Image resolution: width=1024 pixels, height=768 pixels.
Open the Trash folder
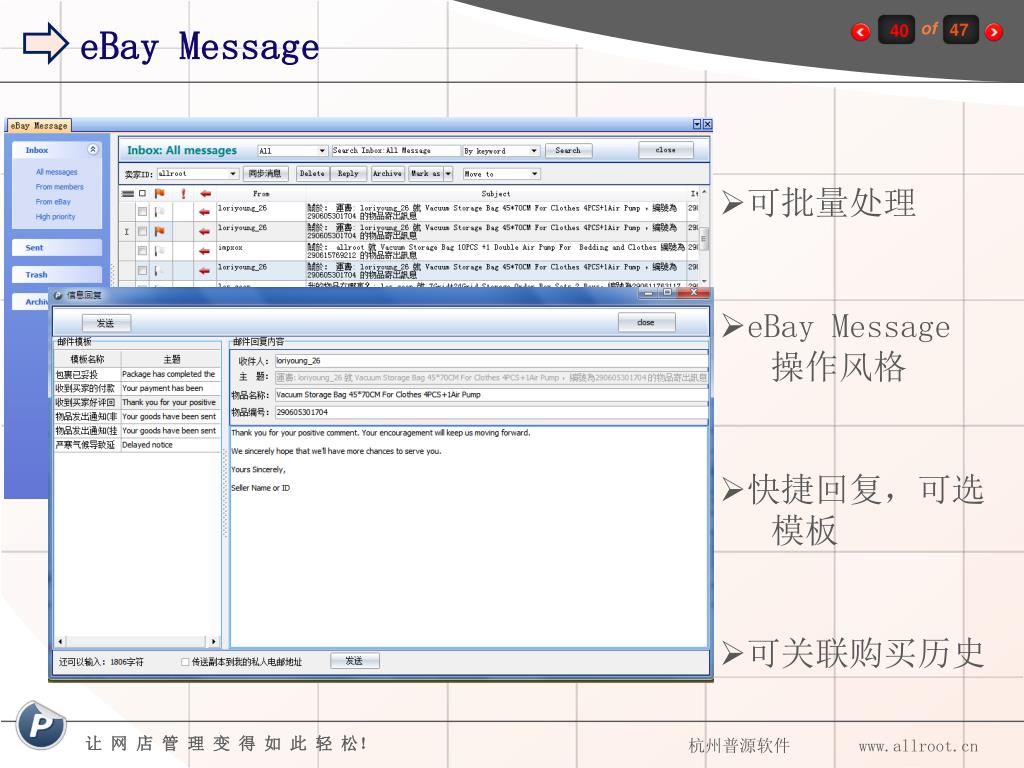(x=57, y=274)
